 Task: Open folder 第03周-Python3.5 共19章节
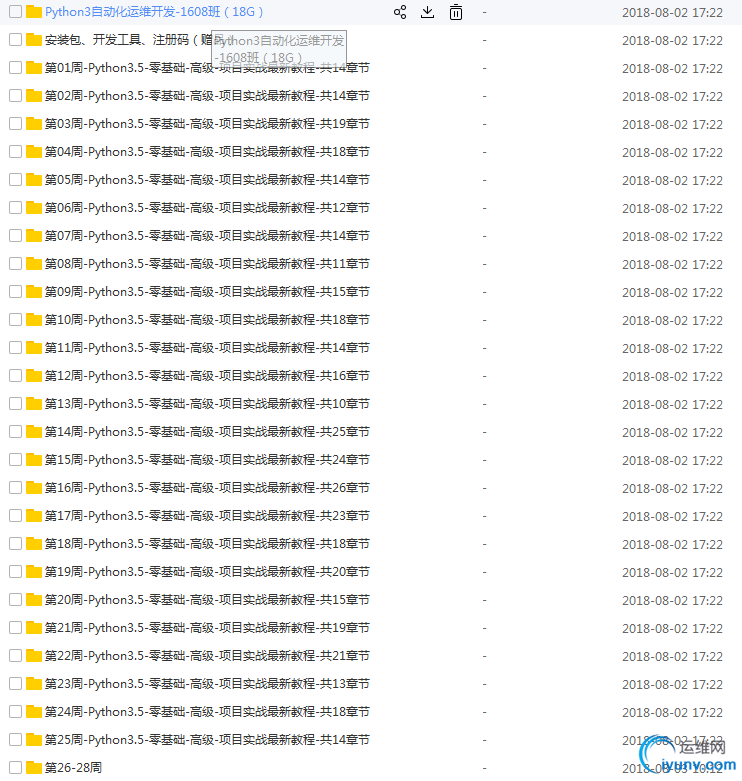tap(207, 124)
